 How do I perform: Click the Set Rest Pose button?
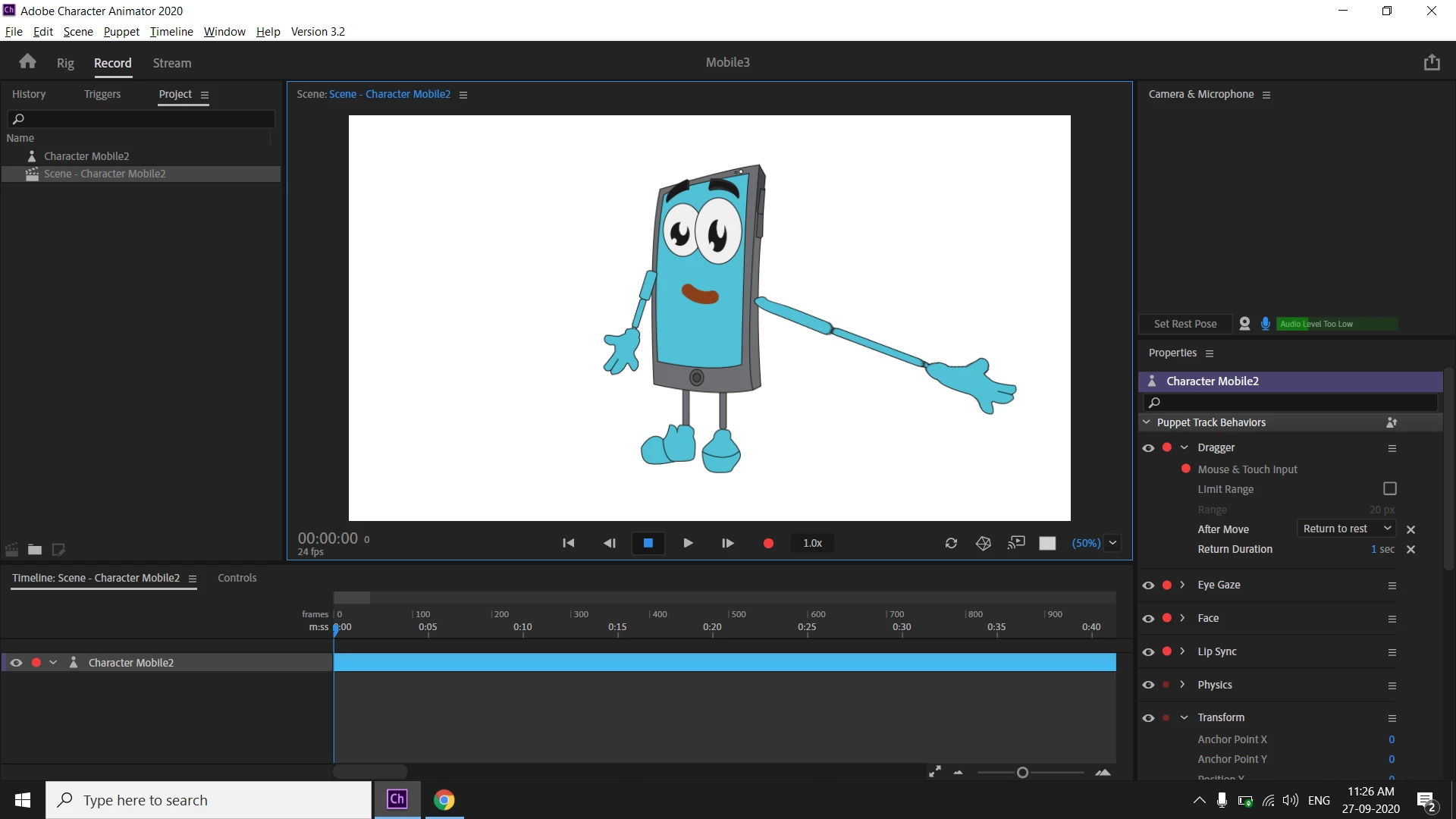tap(1185, 324)
